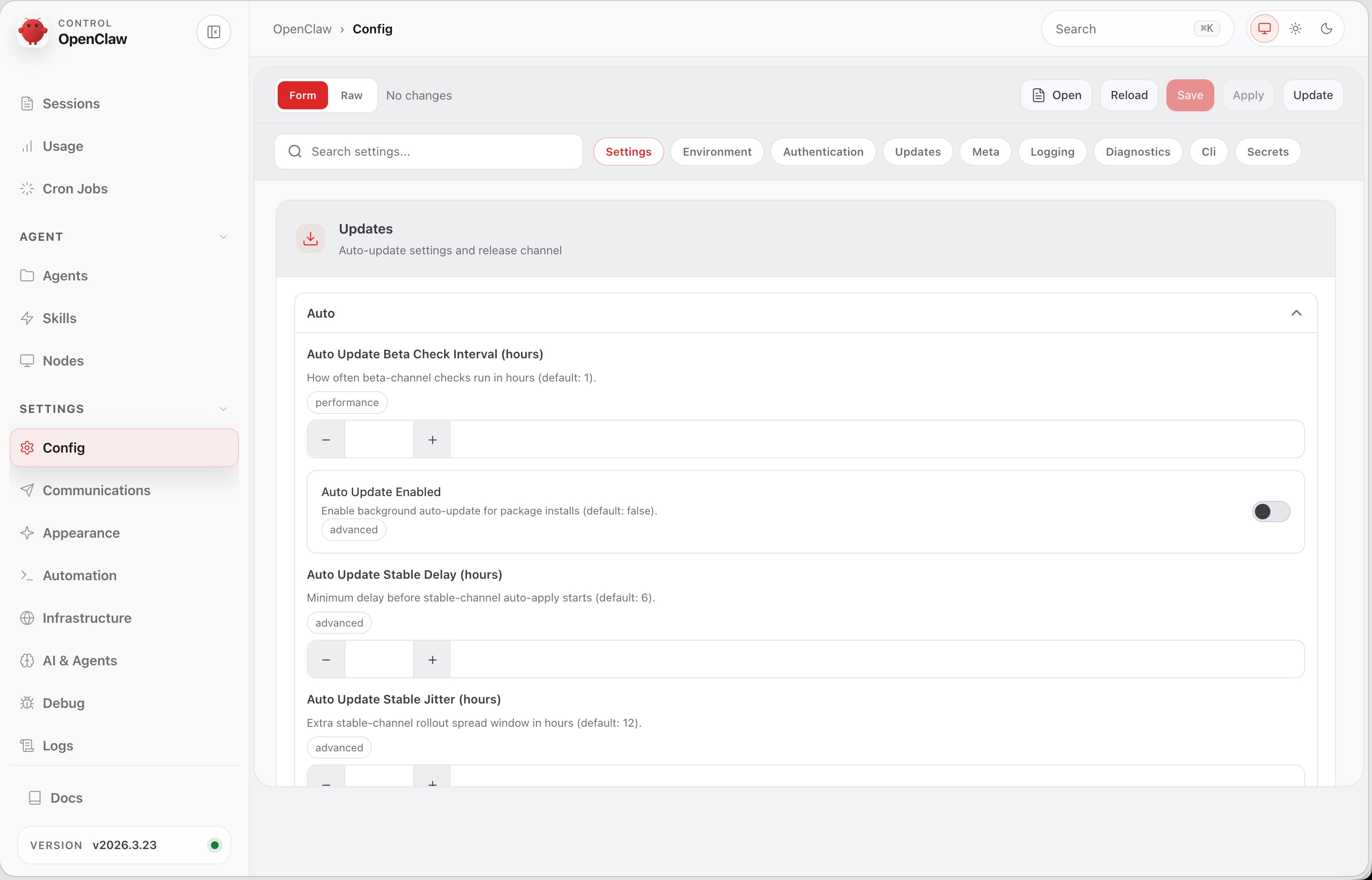Image resolution: width=1372 pixels, height=880 pixels.
Task: Click the performance tag chip
Action: (347, 402)
